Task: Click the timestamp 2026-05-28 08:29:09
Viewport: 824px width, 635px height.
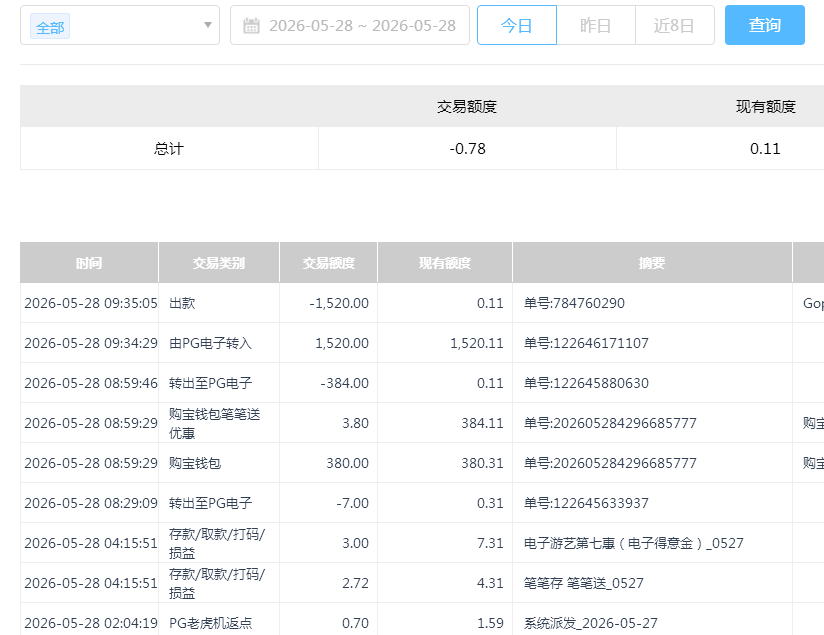Action: coord(91,503)
